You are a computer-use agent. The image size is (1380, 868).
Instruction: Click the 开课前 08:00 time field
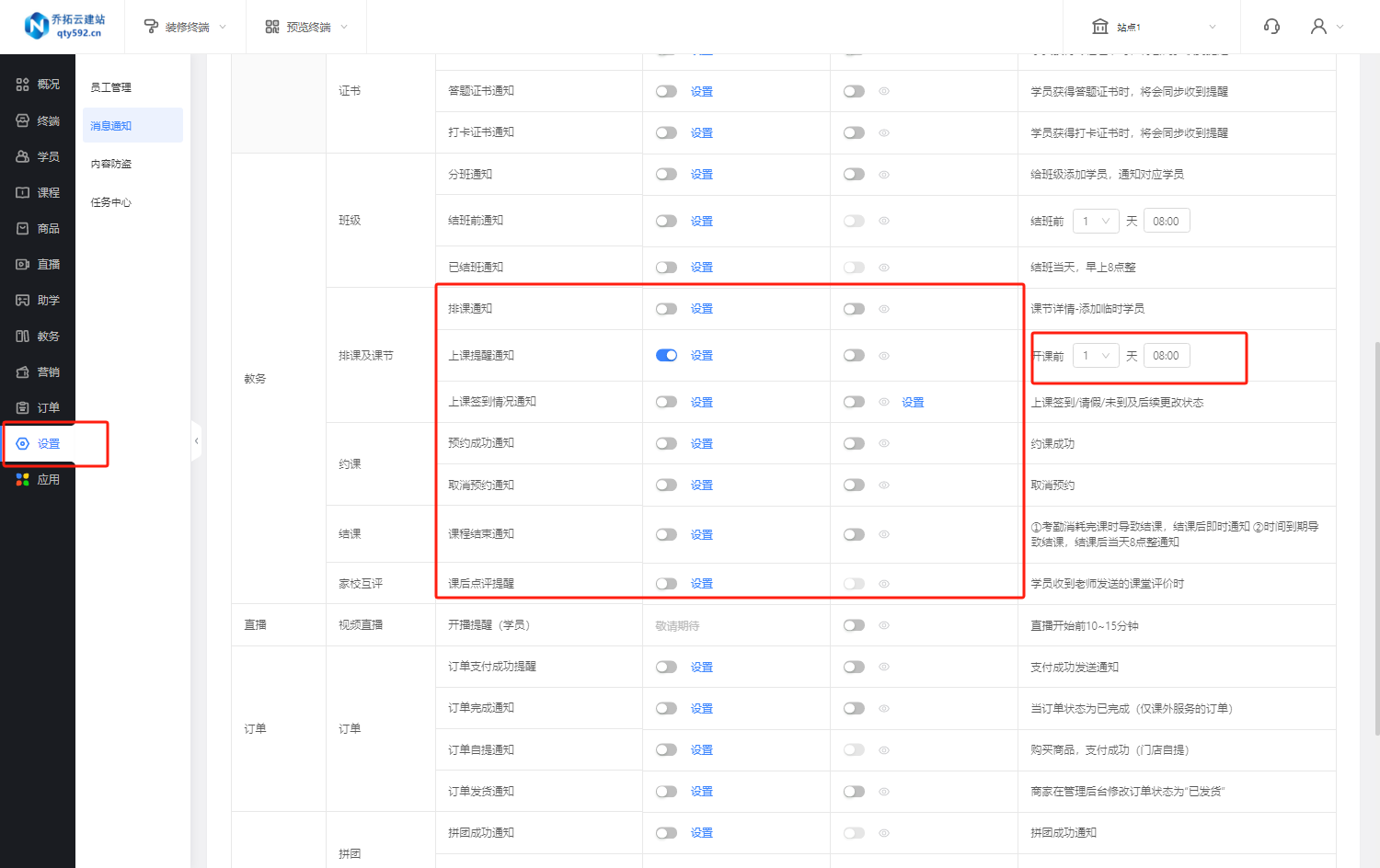click(x=1167, y=355)
